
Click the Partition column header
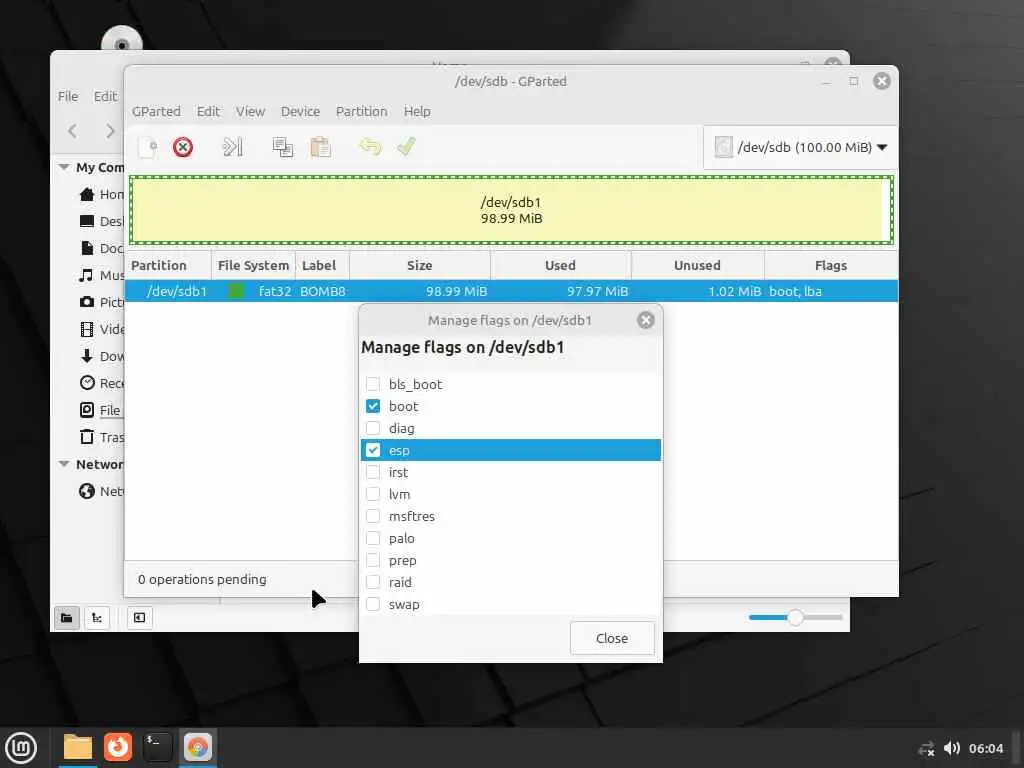pos(168,265)
